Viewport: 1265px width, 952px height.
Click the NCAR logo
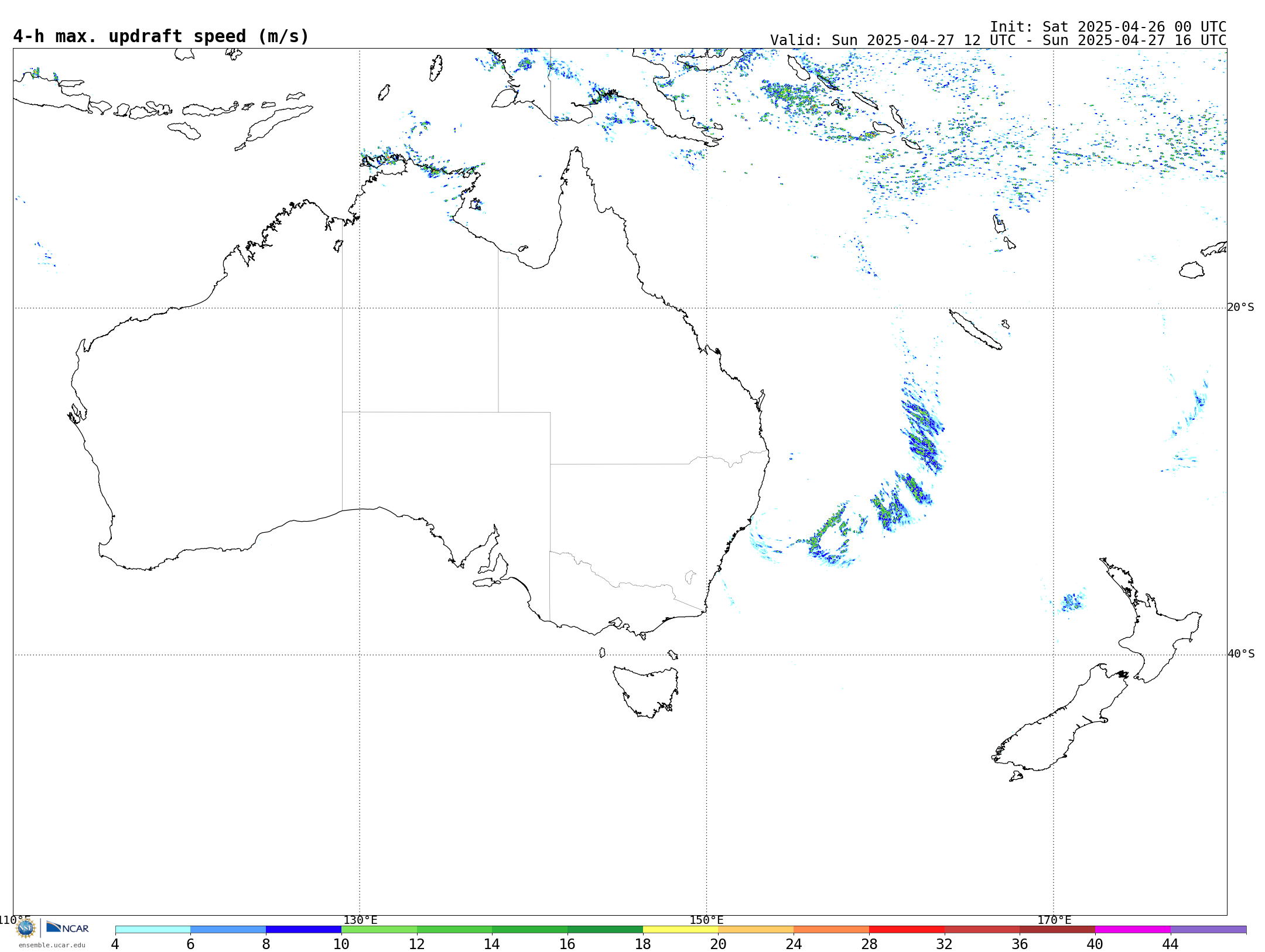[x=67, y=927]
